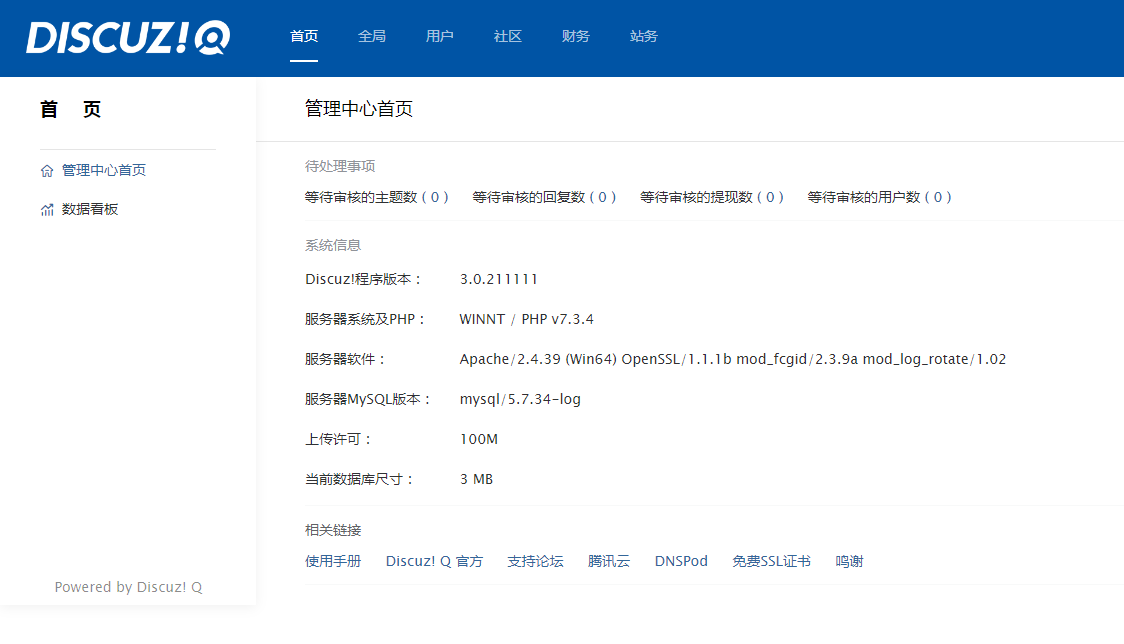Click the 当前数据库尺寸 label
The width and height of the screenshot is (1124, 644).
(359, 479)
